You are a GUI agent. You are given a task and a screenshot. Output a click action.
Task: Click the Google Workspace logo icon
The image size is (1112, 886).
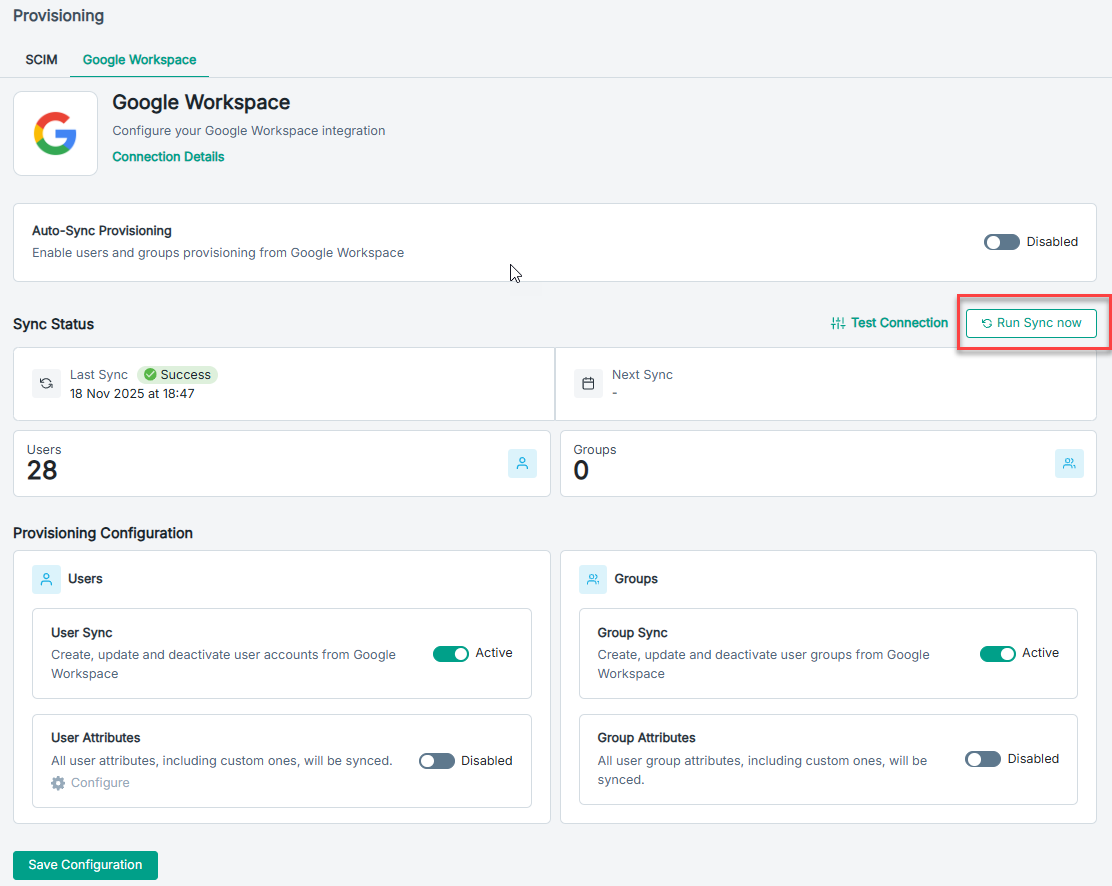55,134
